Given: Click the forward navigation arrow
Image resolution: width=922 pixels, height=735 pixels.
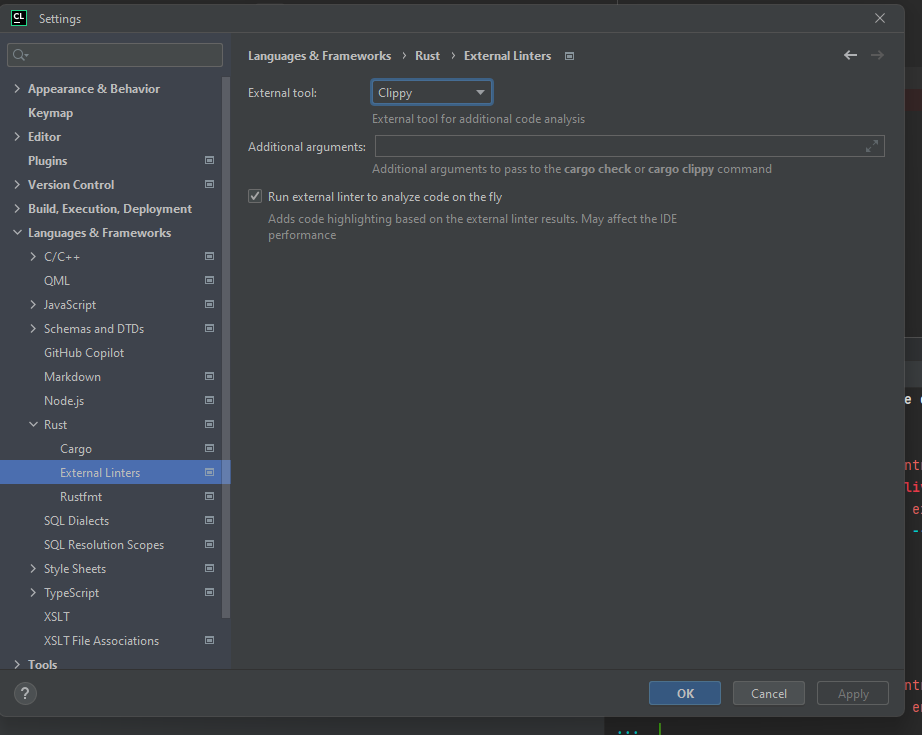Looking at the screenshot, I should (x=879, y=56).
